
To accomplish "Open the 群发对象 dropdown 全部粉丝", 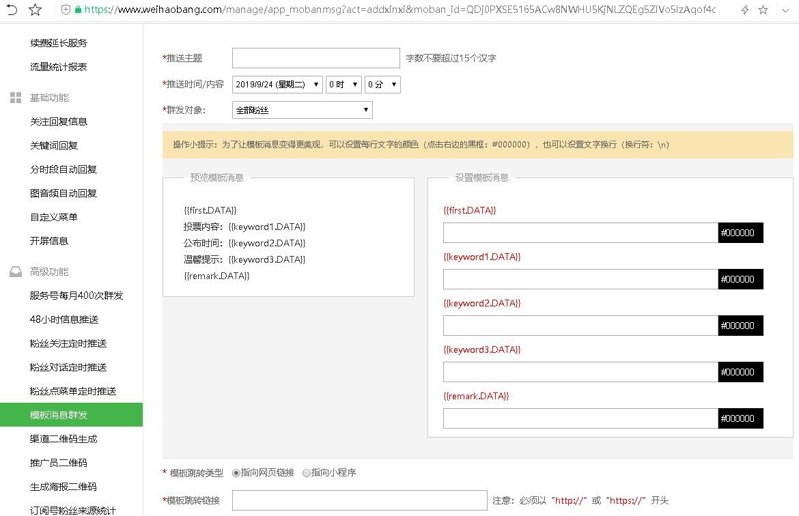I will click(302, 110).
